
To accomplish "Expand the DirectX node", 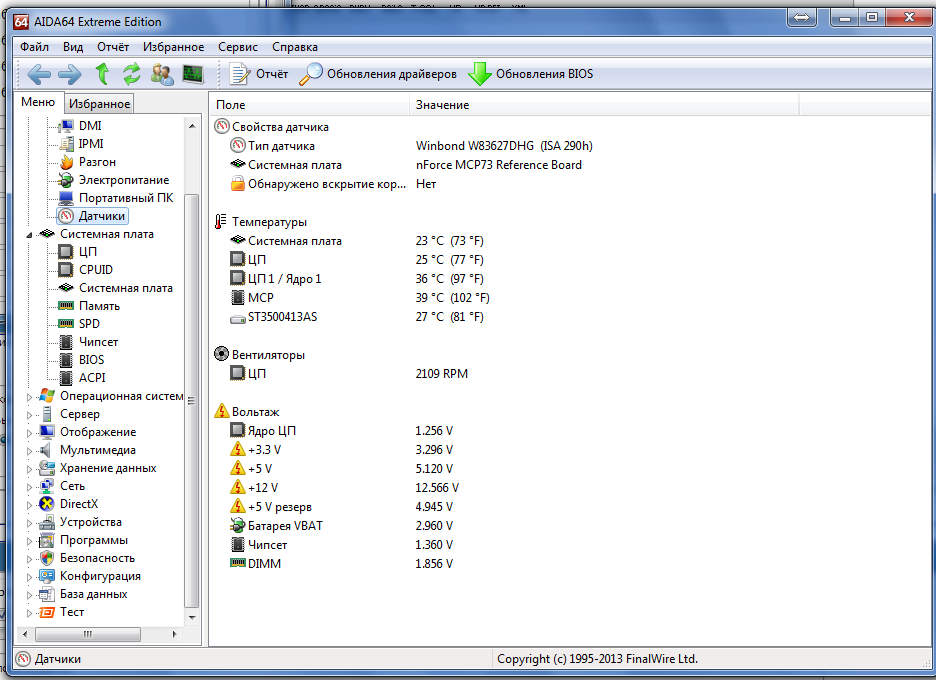I will [x=29, y=504].
